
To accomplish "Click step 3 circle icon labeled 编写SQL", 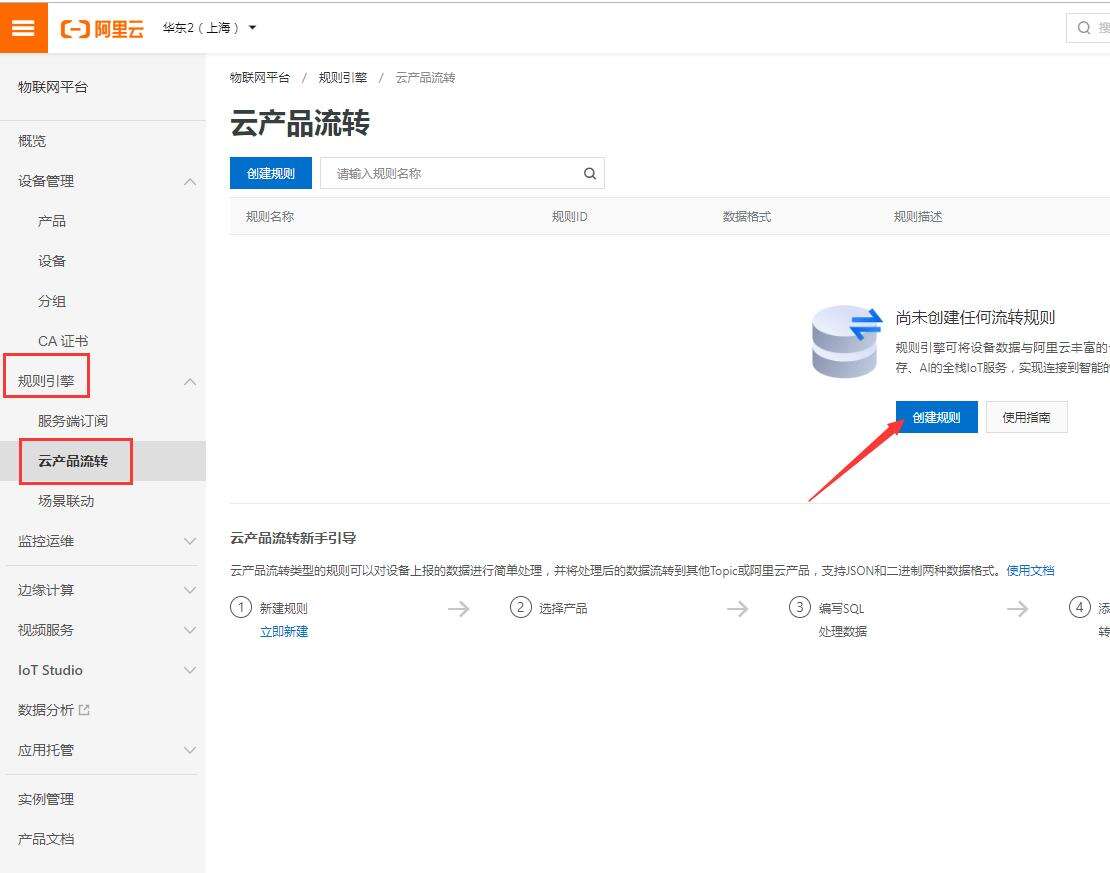I will (800, 607).
